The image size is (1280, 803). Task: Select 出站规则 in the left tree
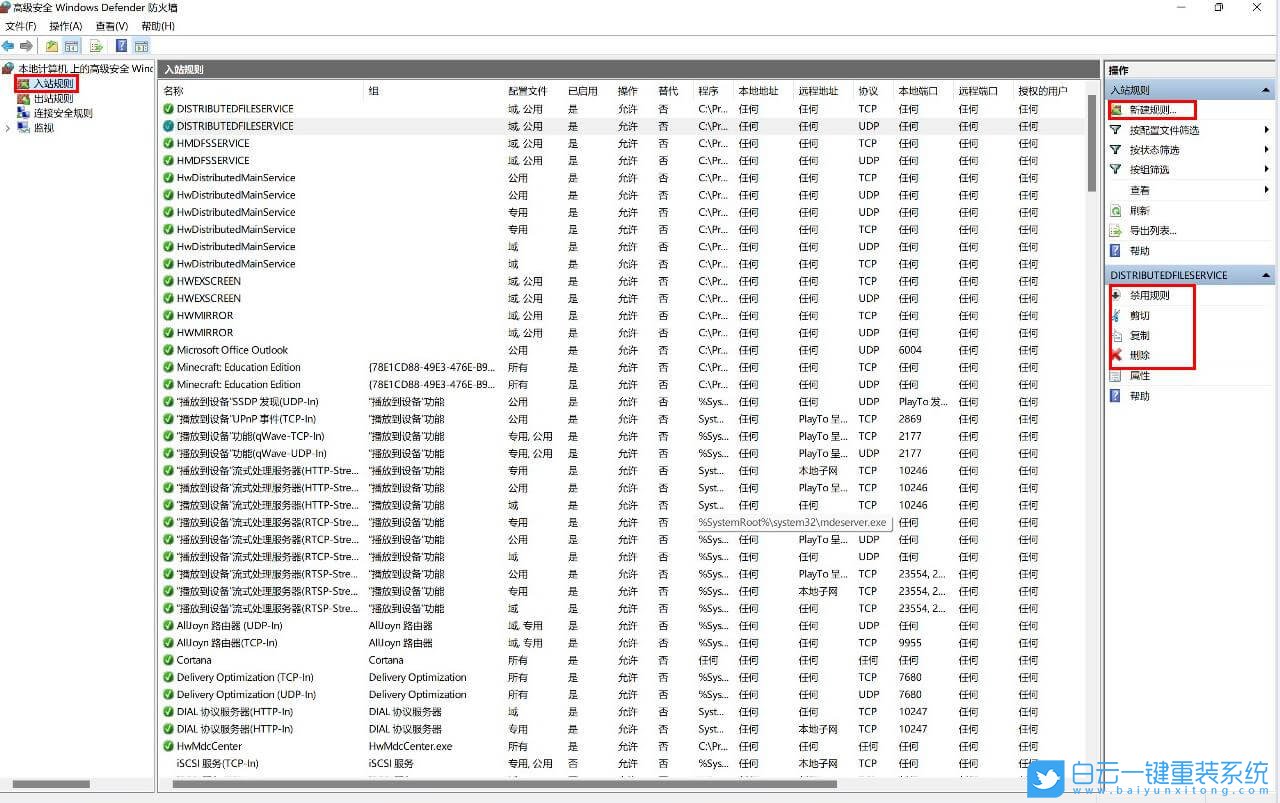[x=53, y=99]
